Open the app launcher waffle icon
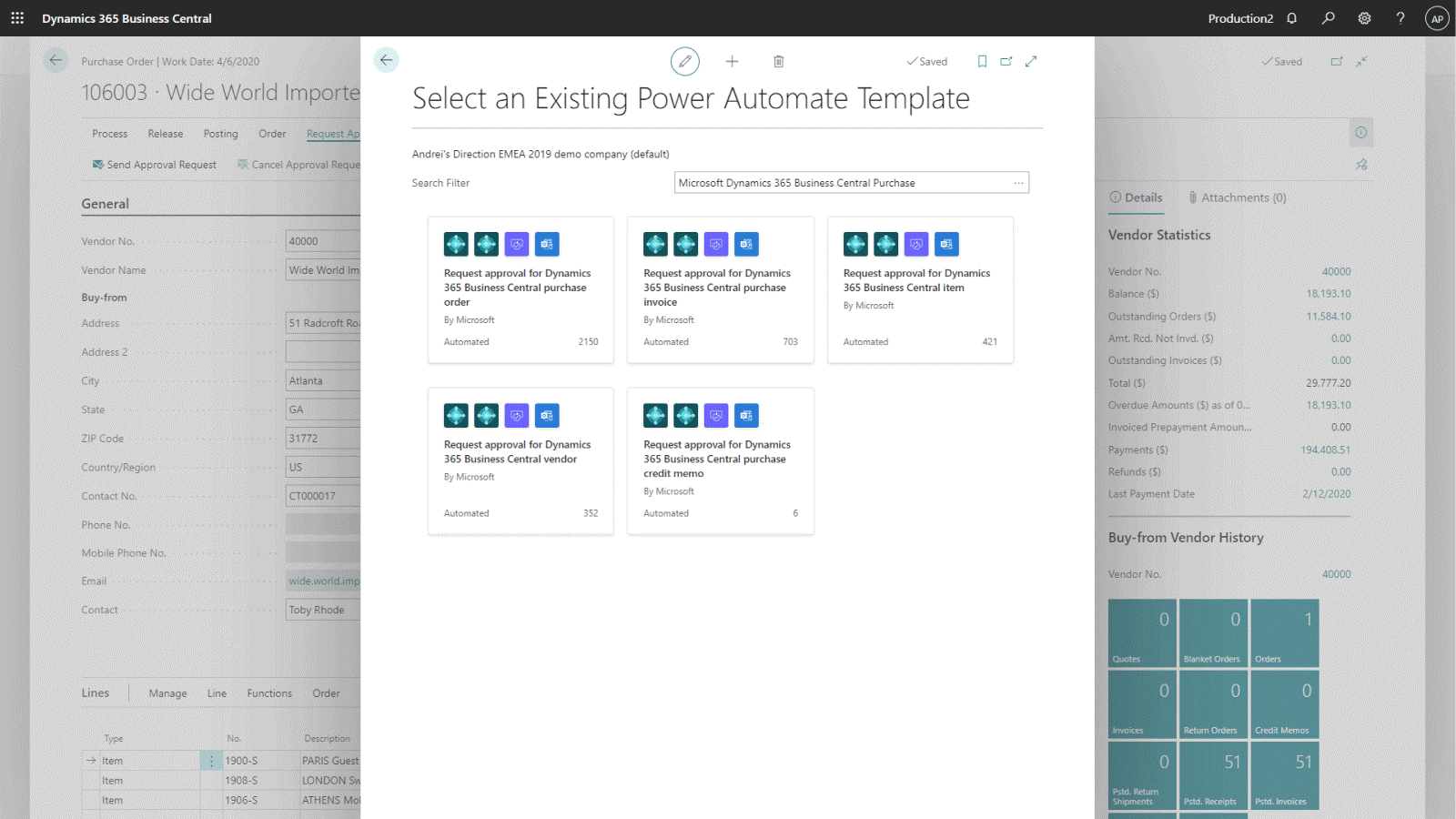This screenshot has height=819, width=1456. (17, 18)
